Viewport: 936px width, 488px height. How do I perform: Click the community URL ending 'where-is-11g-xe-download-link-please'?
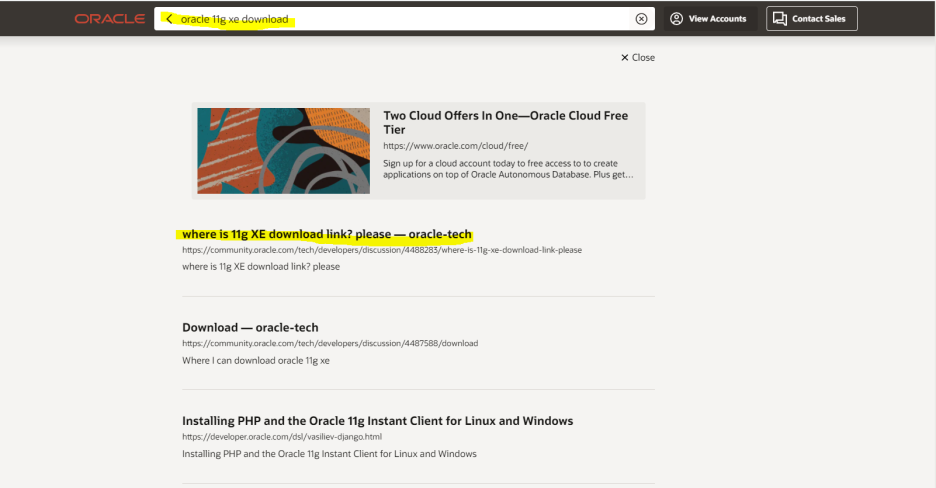click(382, 250)
